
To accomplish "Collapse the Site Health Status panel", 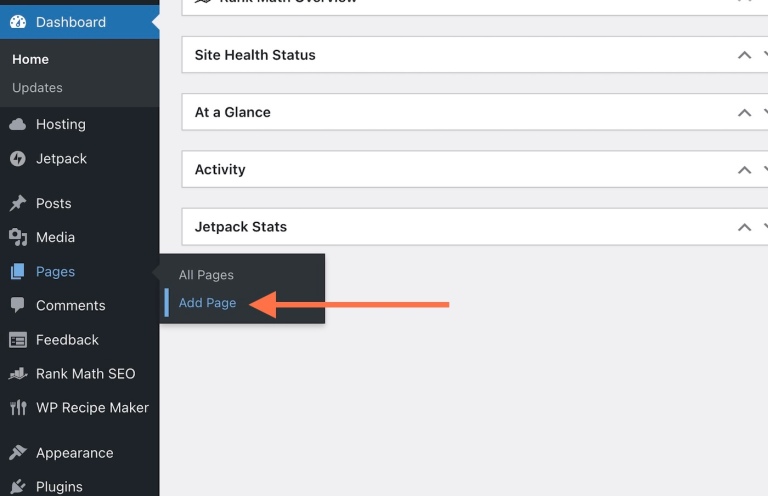I will coord(744,55).
